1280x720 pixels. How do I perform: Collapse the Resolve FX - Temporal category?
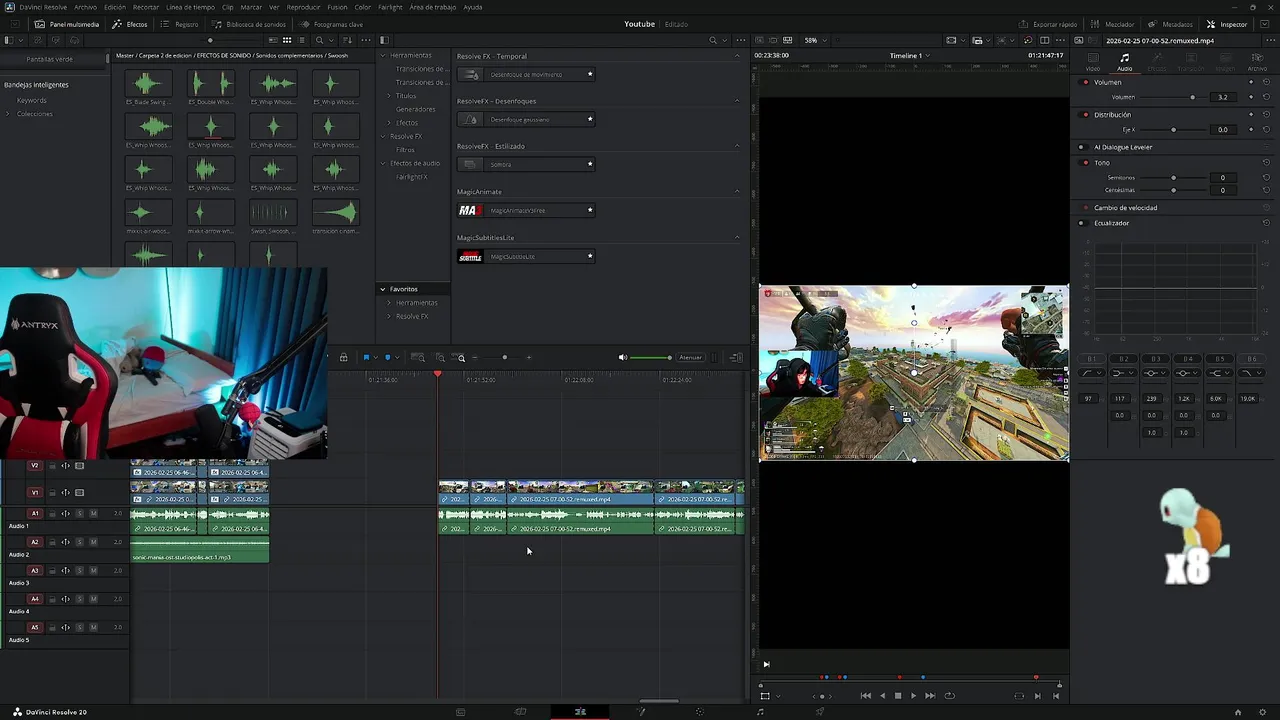pyautogui.click(x=738, y=56)
